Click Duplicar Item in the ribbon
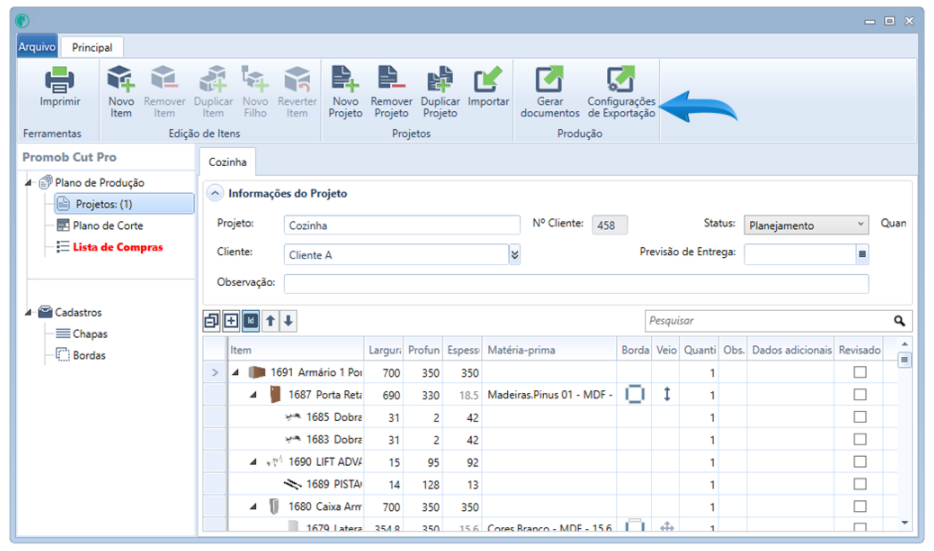 [213, 91]
